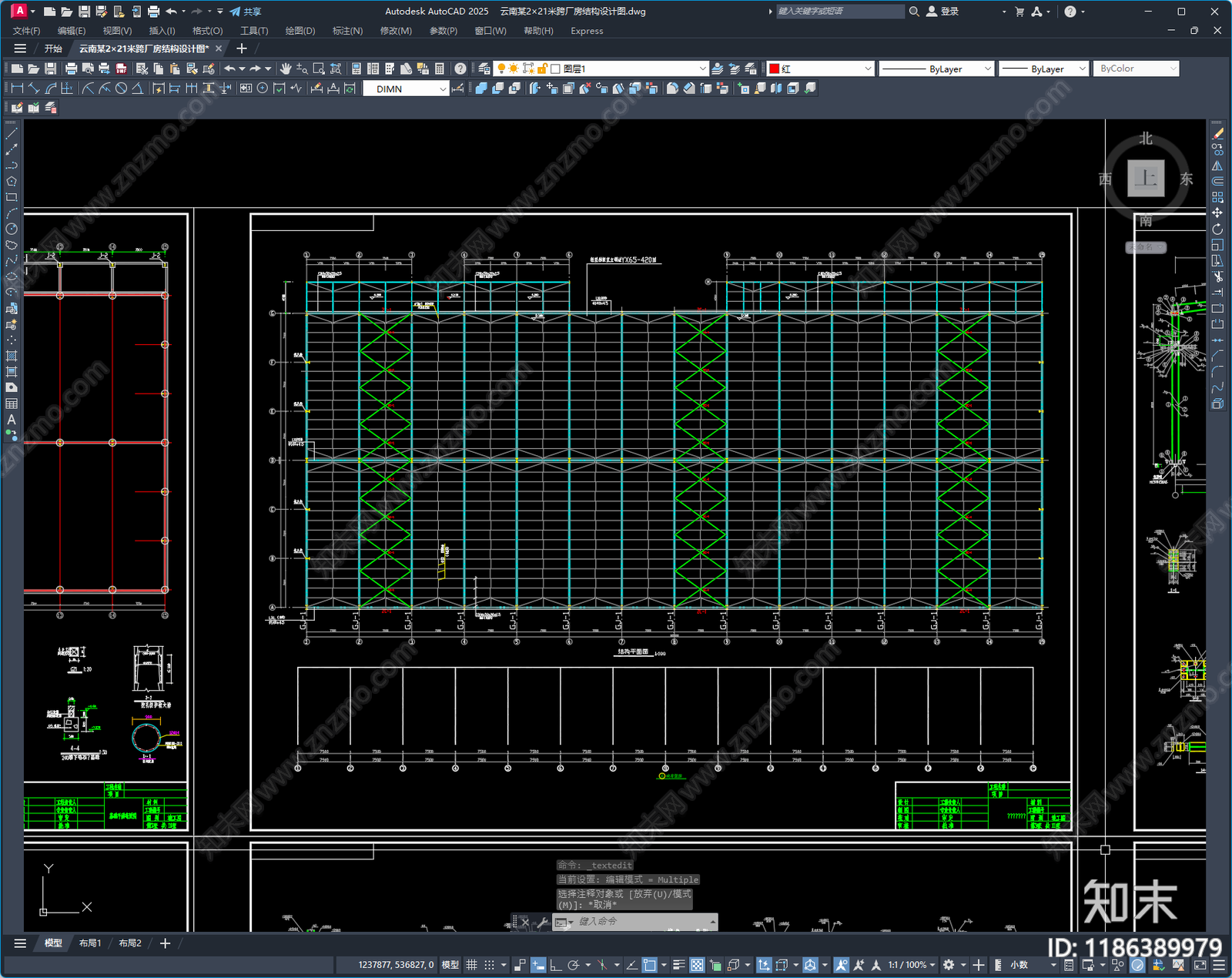Toggle the drawing grid display

(x=471, y=965)
